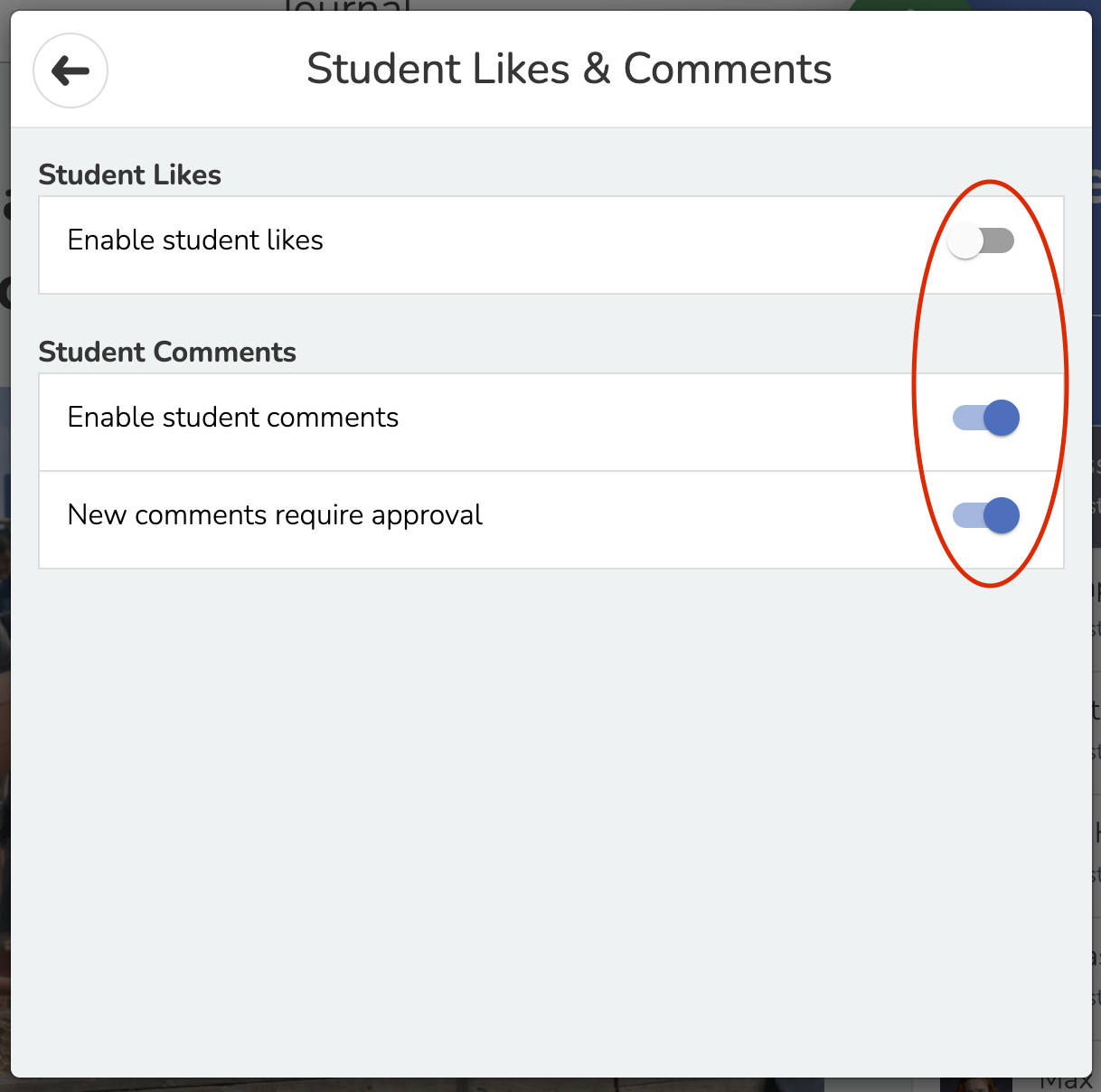Click the Journal heading behind the modal
Screen dimensions: 1101x1092
pyautogui.click(x=348, y=7)
